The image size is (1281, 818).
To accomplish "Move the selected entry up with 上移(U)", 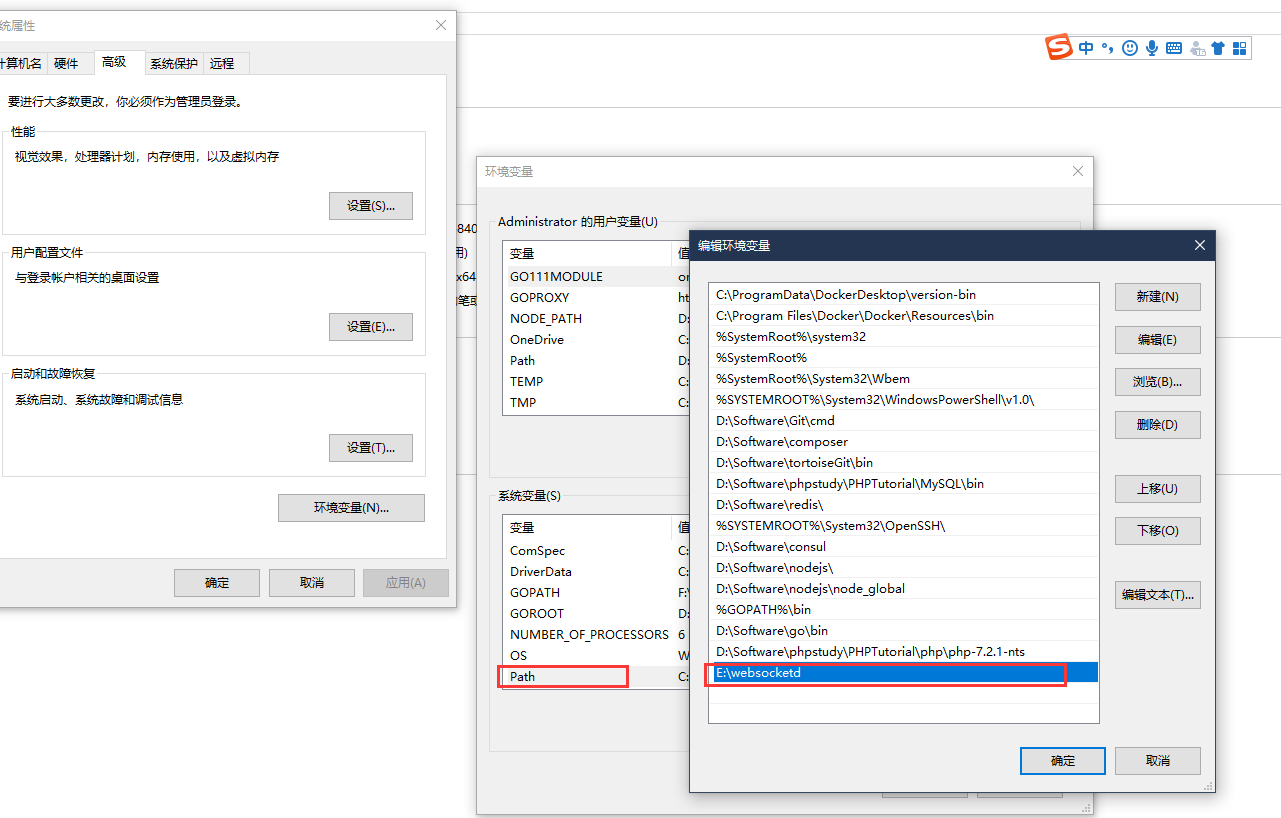I will [1157, 488].
